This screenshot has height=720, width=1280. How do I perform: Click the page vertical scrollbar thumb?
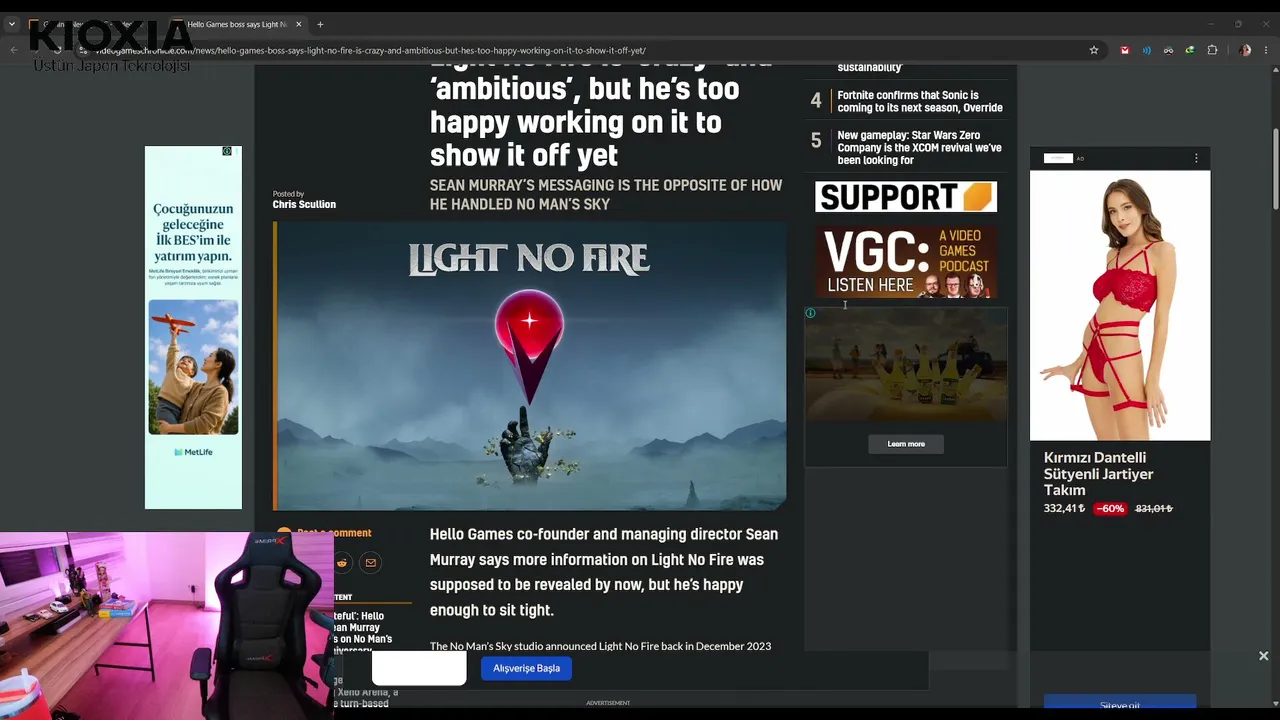[x=1275, y=170]
